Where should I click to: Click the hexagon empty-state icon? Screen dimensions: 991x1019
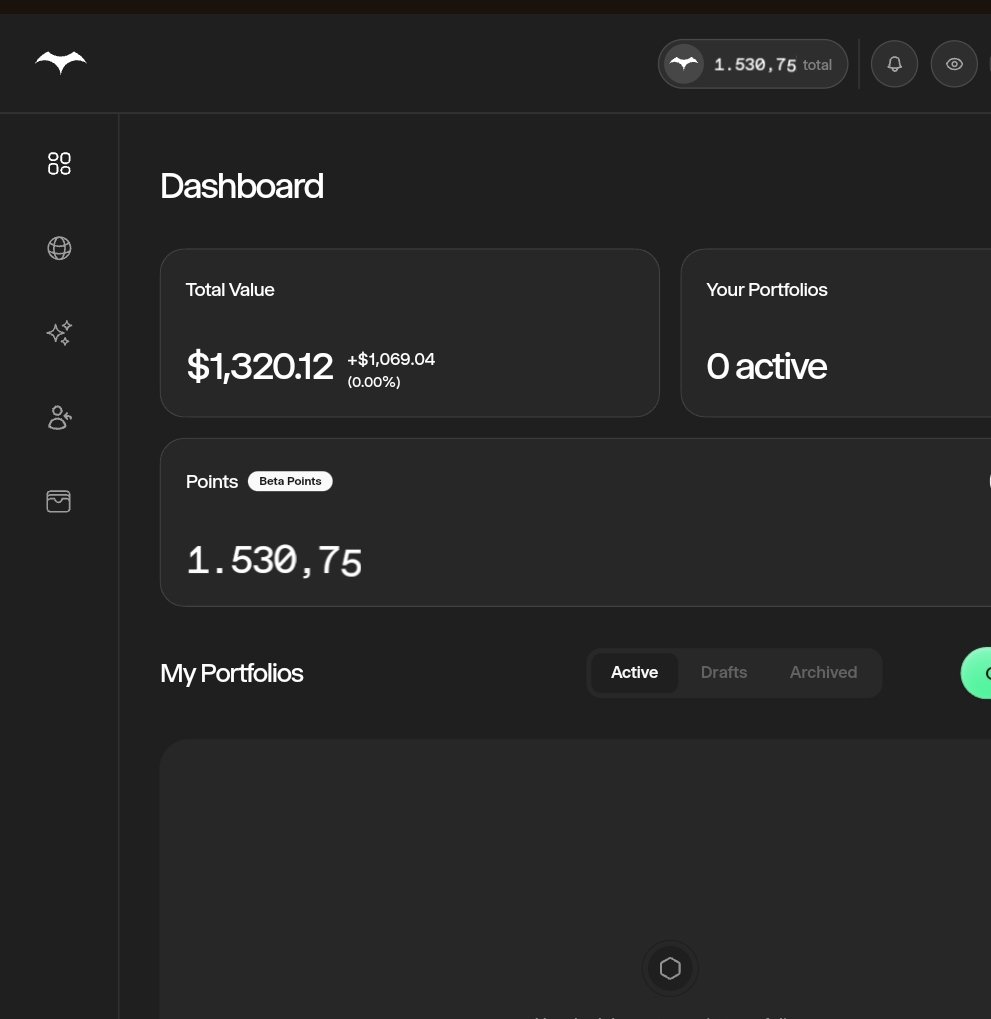tap(670, 968)
